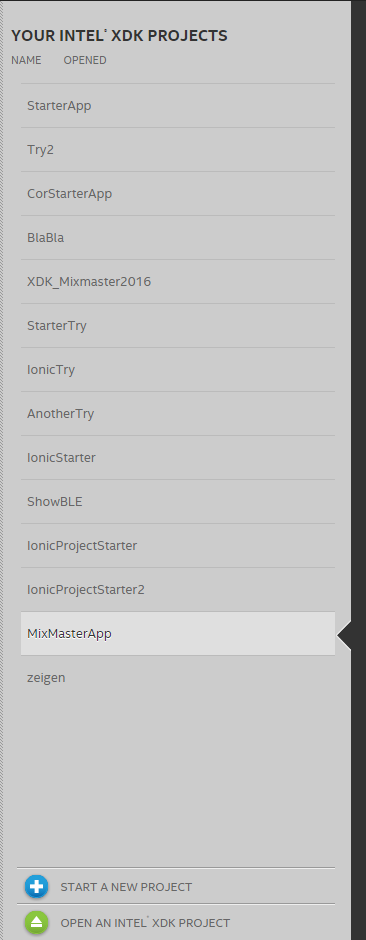Screen dimensions: 366x940
Task: Select the BlaBla project entry
Action: point(178,237)
